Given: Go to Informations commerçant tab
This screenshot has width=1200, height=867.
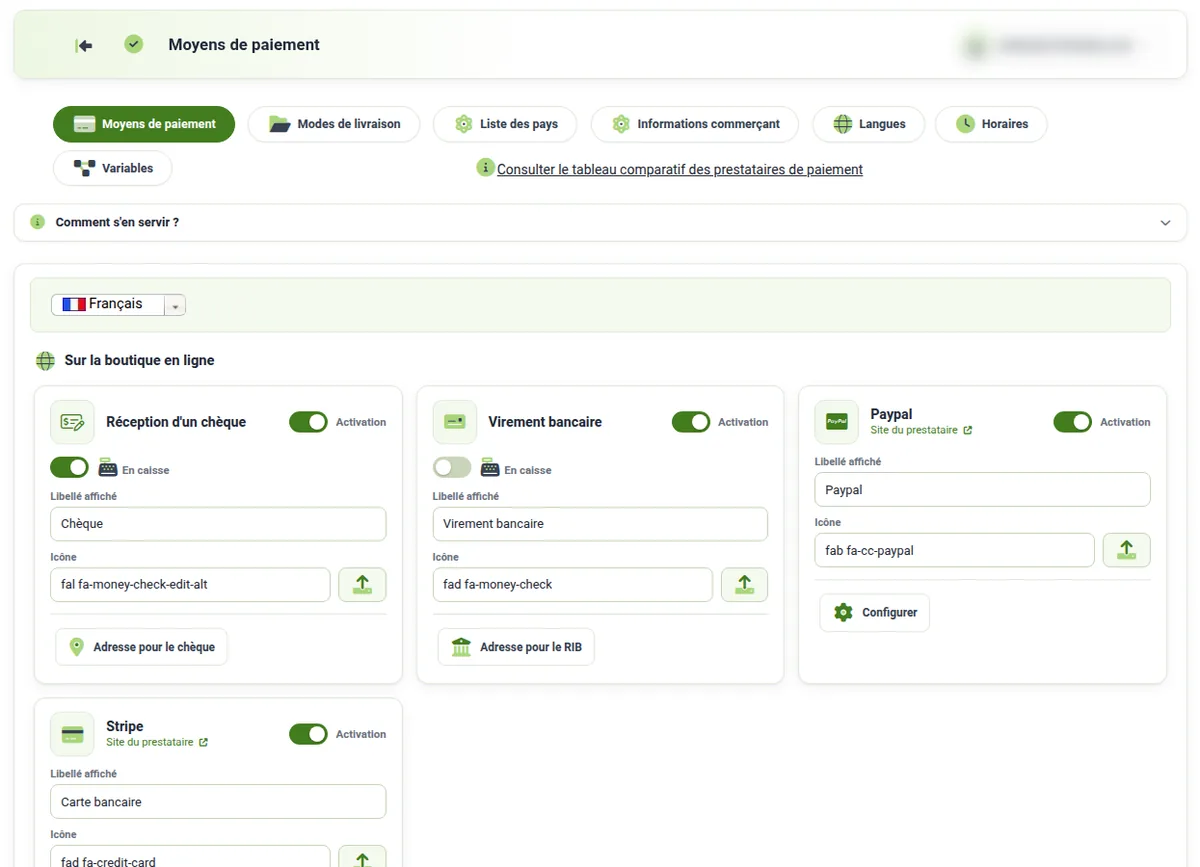Looking at the screenshot, I should click(695, 124).
